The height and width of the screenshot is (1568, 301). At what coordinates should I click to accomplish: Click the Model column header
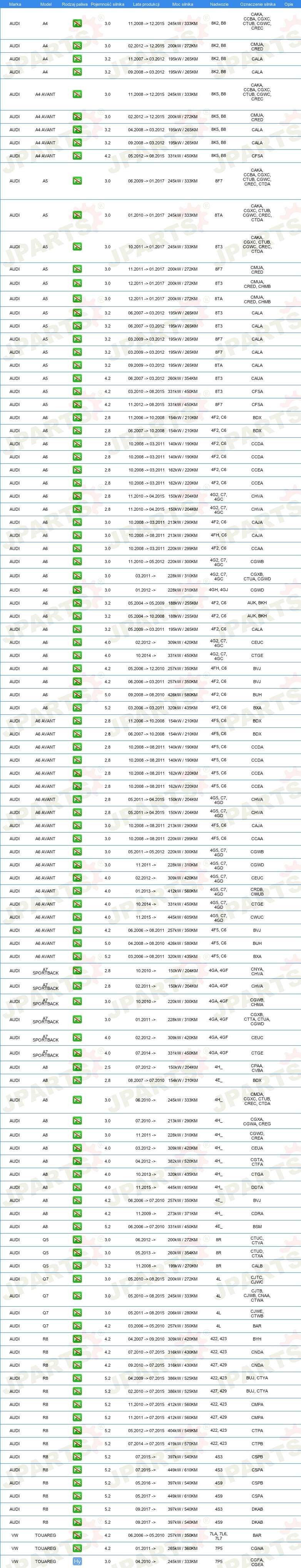[x=46, y=4]
